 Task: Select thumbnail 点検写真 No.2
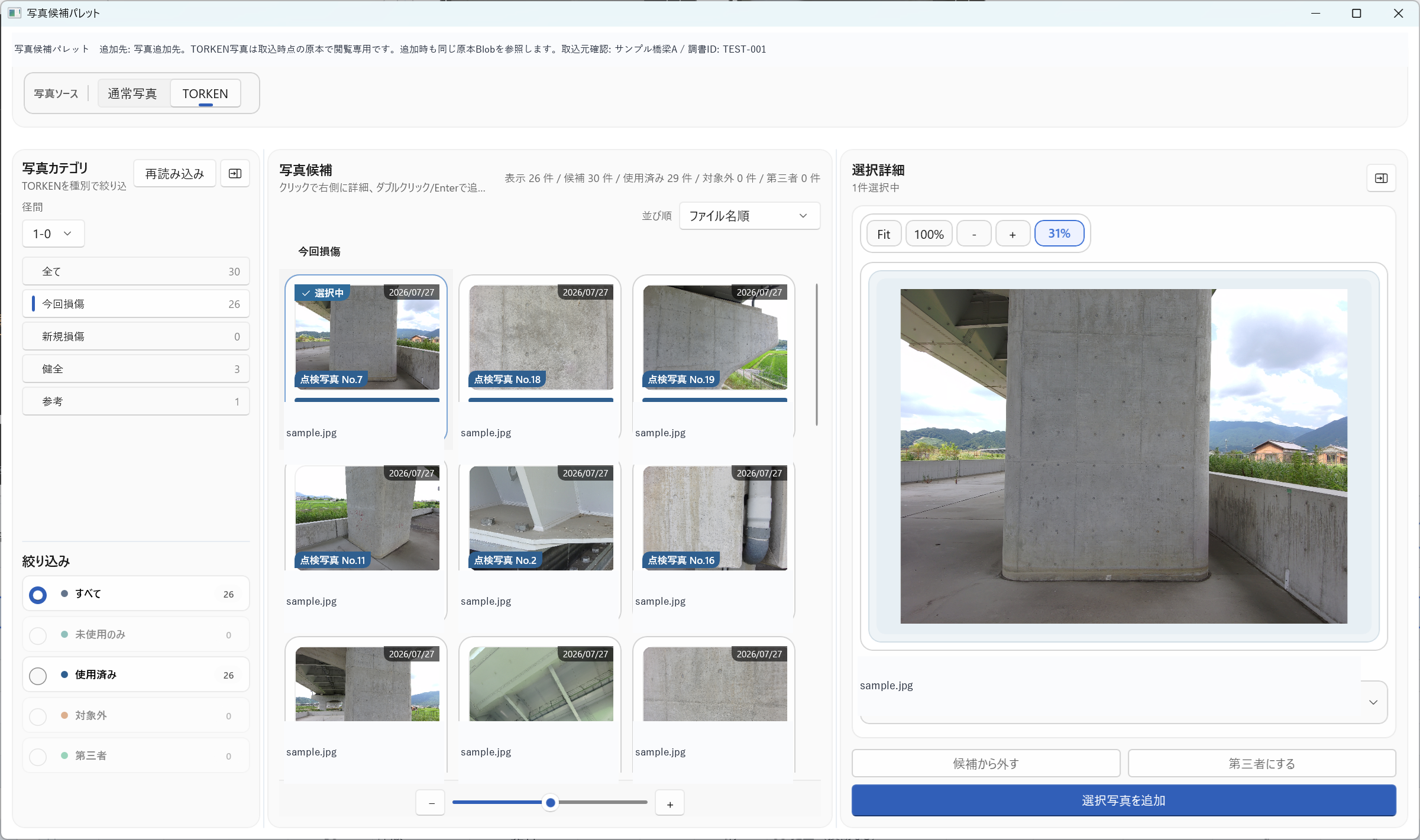(541, 518)
